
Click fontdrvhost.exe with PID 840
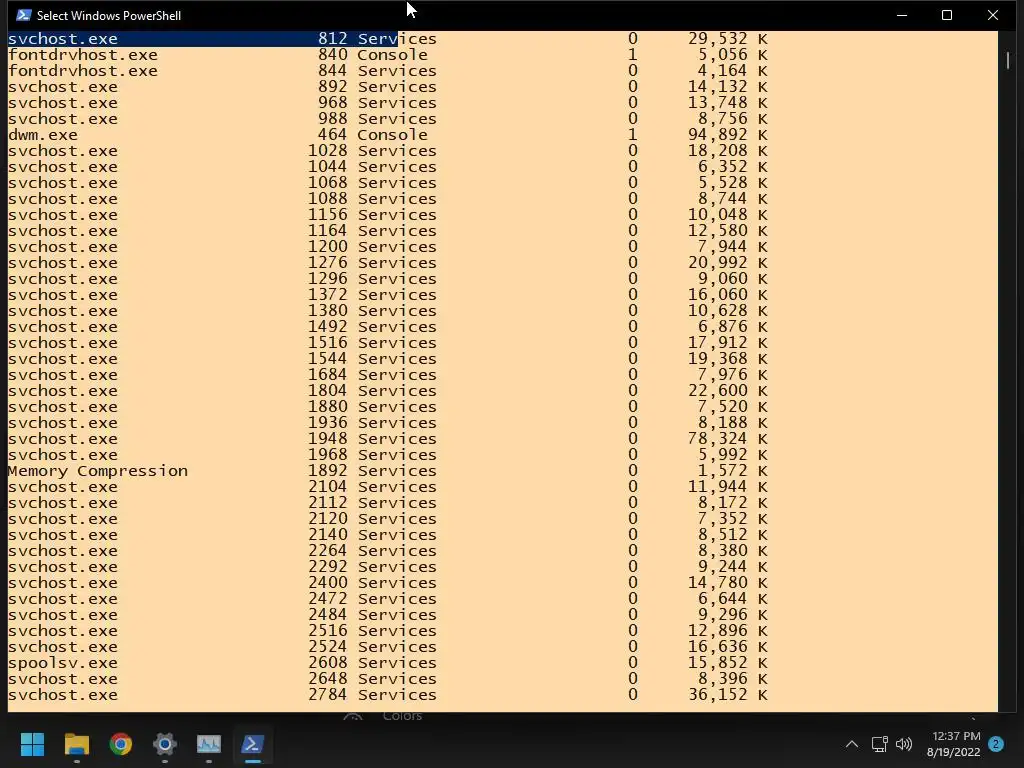[x=83, y=55]
